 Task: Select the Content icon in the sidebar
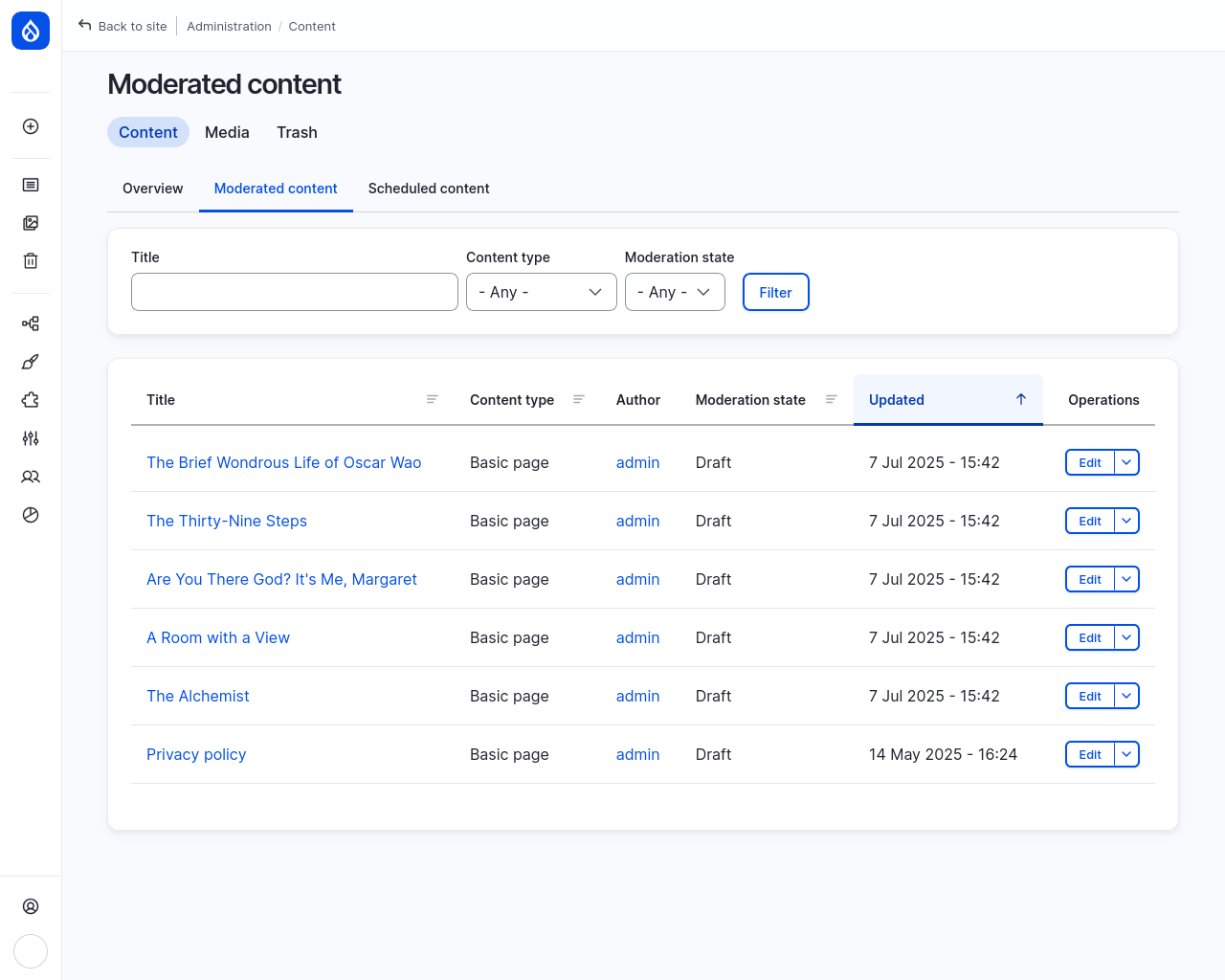click(30, 184)
